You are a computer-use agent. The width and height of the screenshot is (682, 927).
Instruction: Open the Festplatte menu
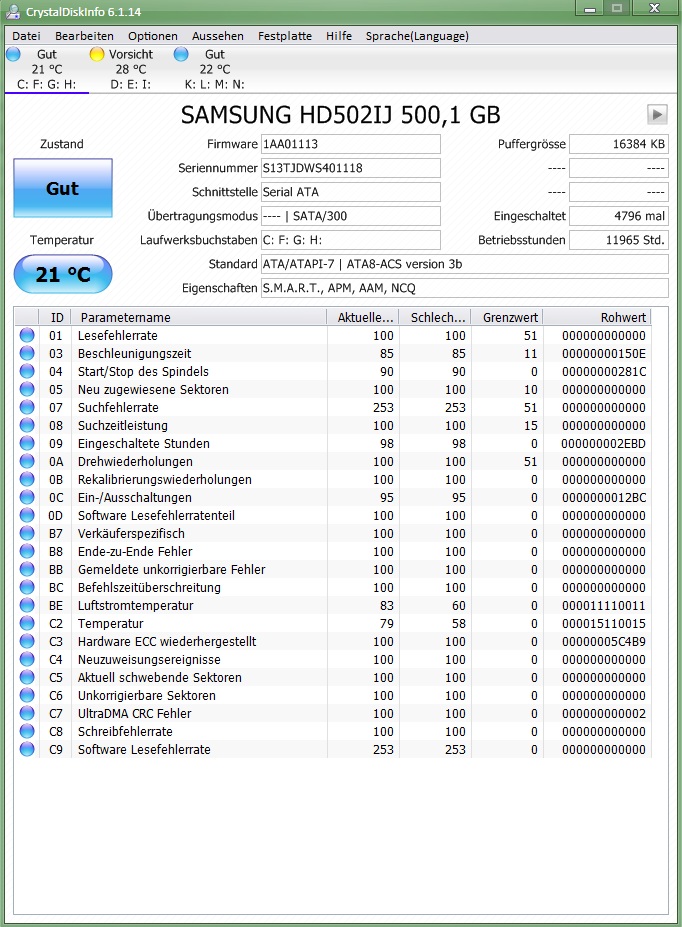point(285,36)
